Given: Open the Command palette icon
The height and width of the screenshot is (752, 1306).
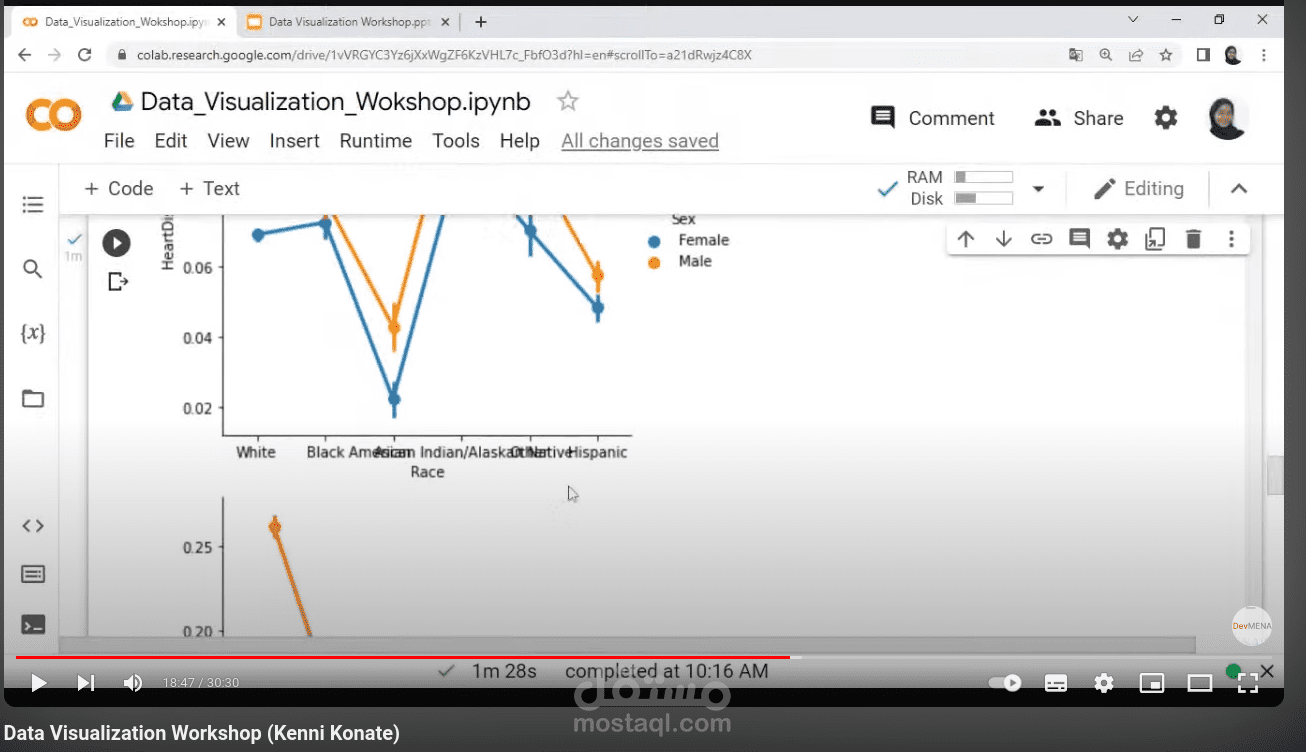Looking at the screenshot, I should [33, 574].
